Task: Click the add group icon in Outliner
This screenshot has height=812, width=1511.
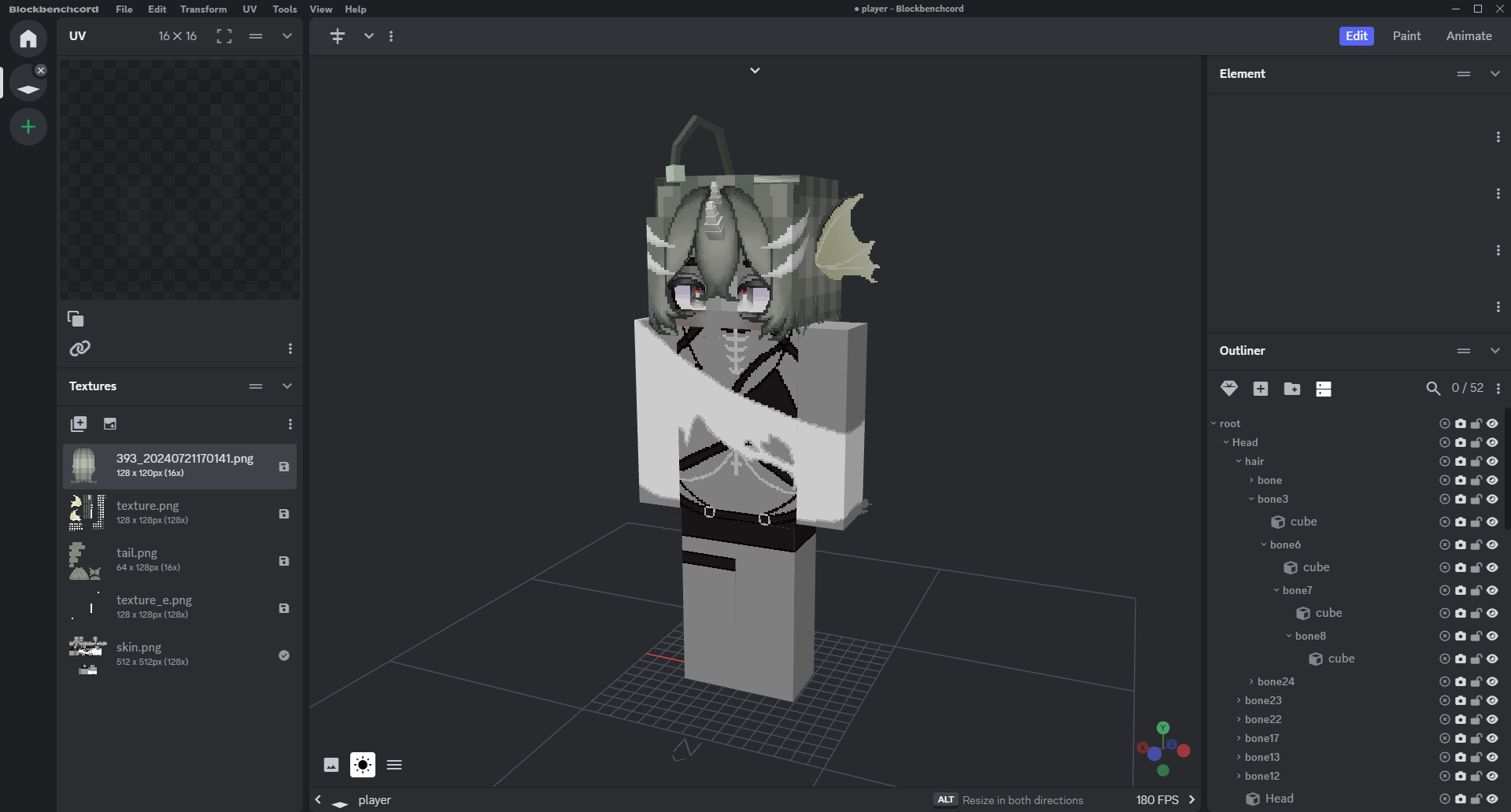Action: pos(1291,389)
